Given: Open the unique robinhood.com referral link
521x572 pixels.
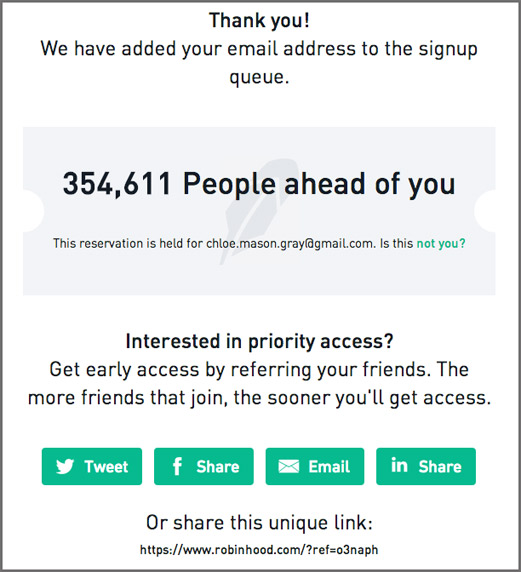Looking at the screenshot, I should click(259, 550).
